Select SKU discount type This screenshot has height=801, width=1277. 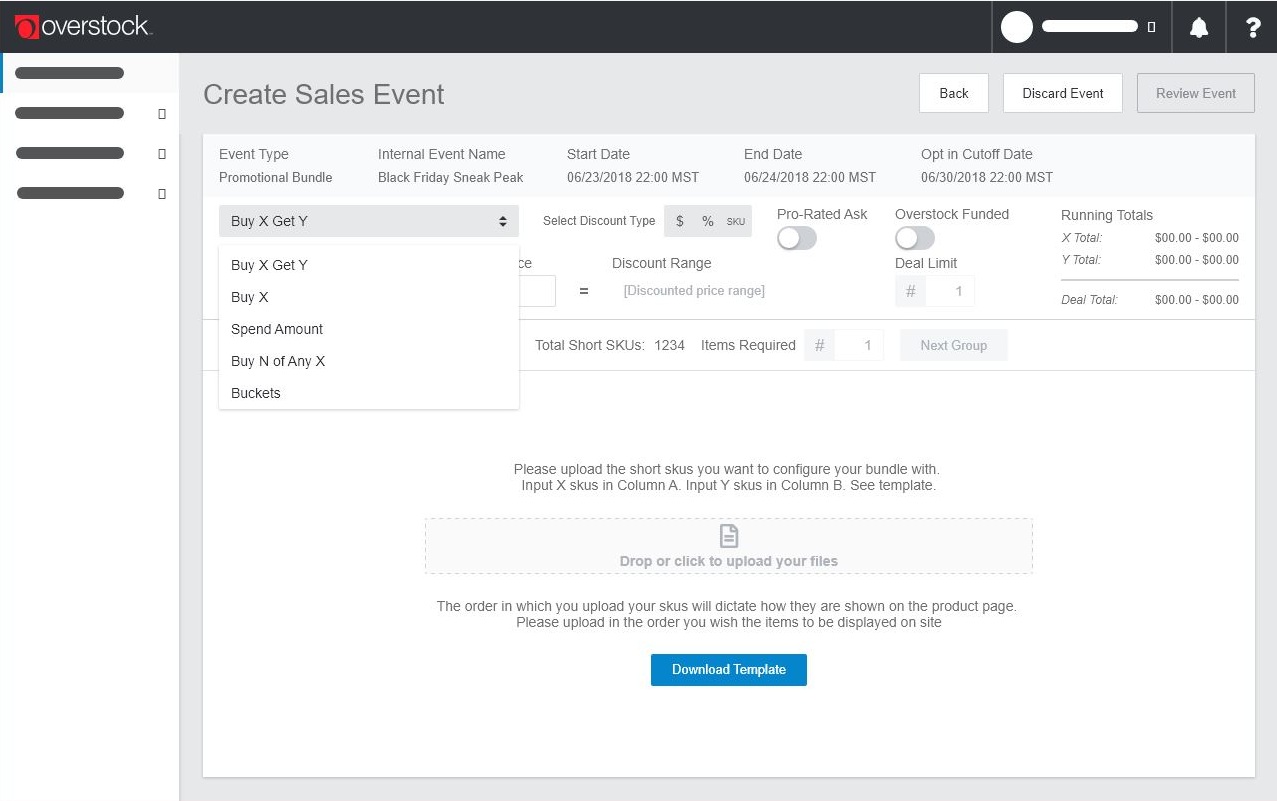735,221
